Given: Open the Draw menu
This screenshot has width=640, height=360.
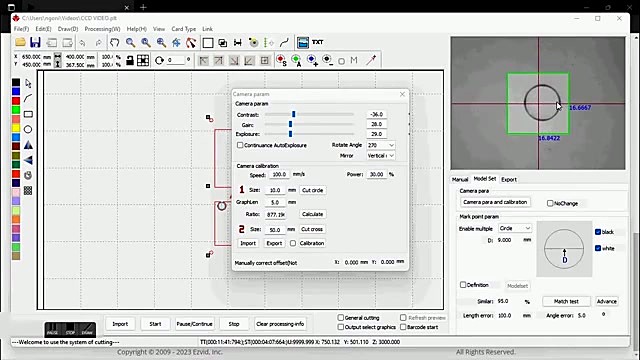Looking at the screenshot, I should (x=68, y=29).
